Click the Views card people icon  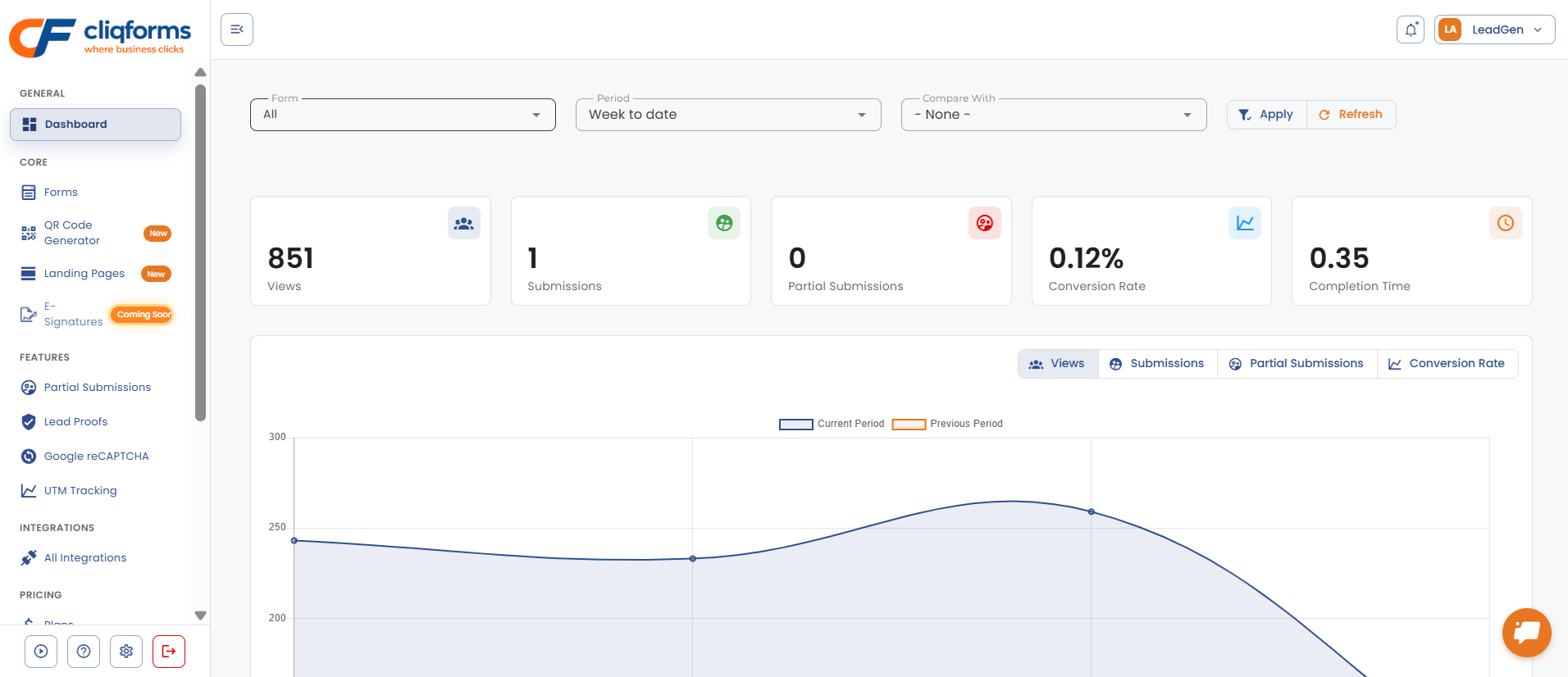click(x=464, y=223)
